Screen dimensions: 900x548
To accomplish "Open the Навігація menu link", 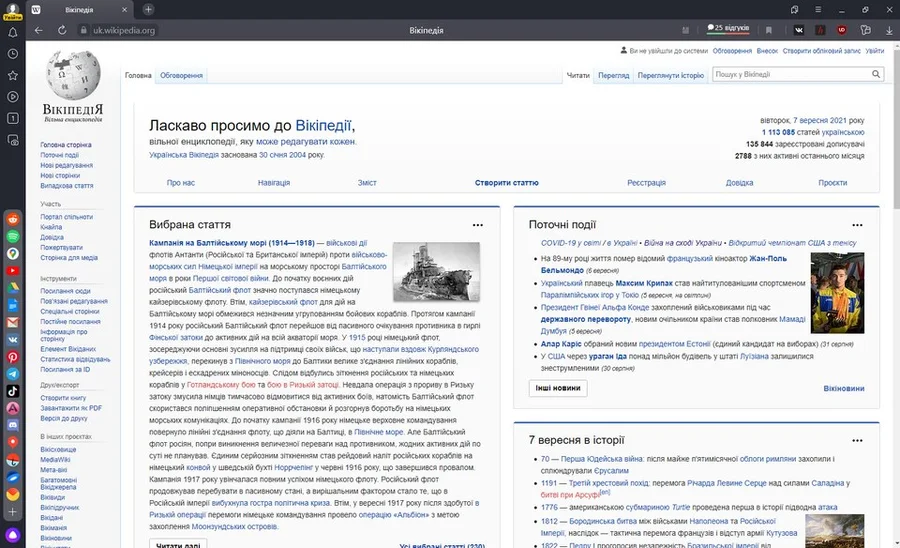I will pyautogui.click(x=274, y=182).
